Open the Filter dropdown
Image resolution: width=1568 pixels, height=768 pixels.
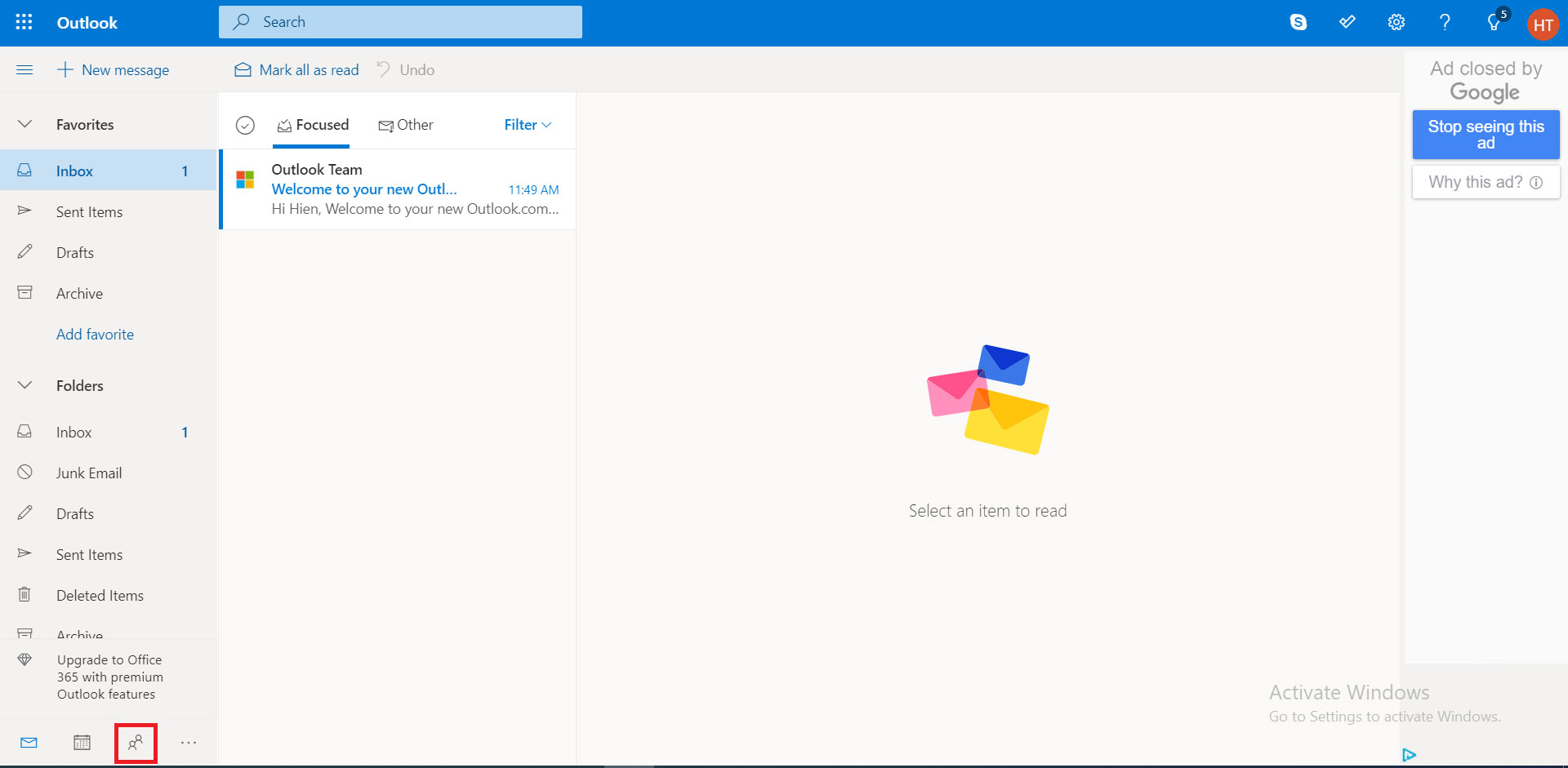(x=528, y=125)
